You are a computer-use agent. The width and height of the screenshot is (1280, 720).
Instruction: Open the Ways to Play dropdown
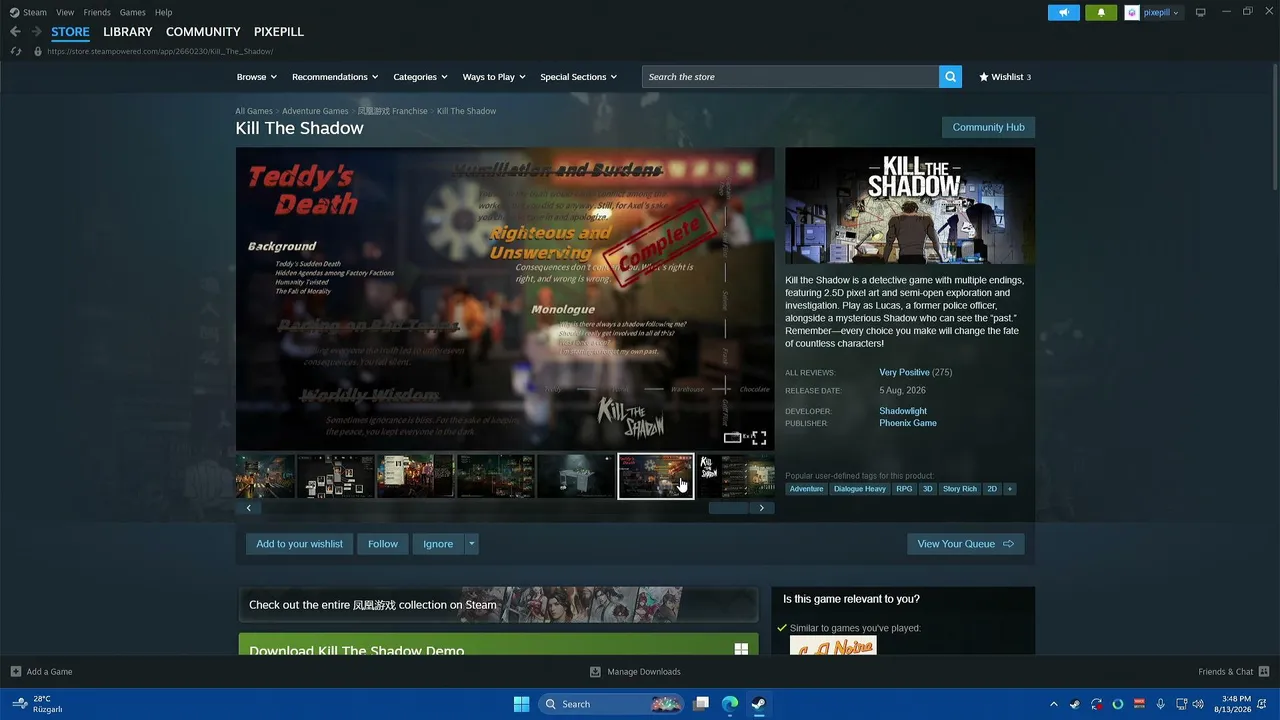[494, 77]
